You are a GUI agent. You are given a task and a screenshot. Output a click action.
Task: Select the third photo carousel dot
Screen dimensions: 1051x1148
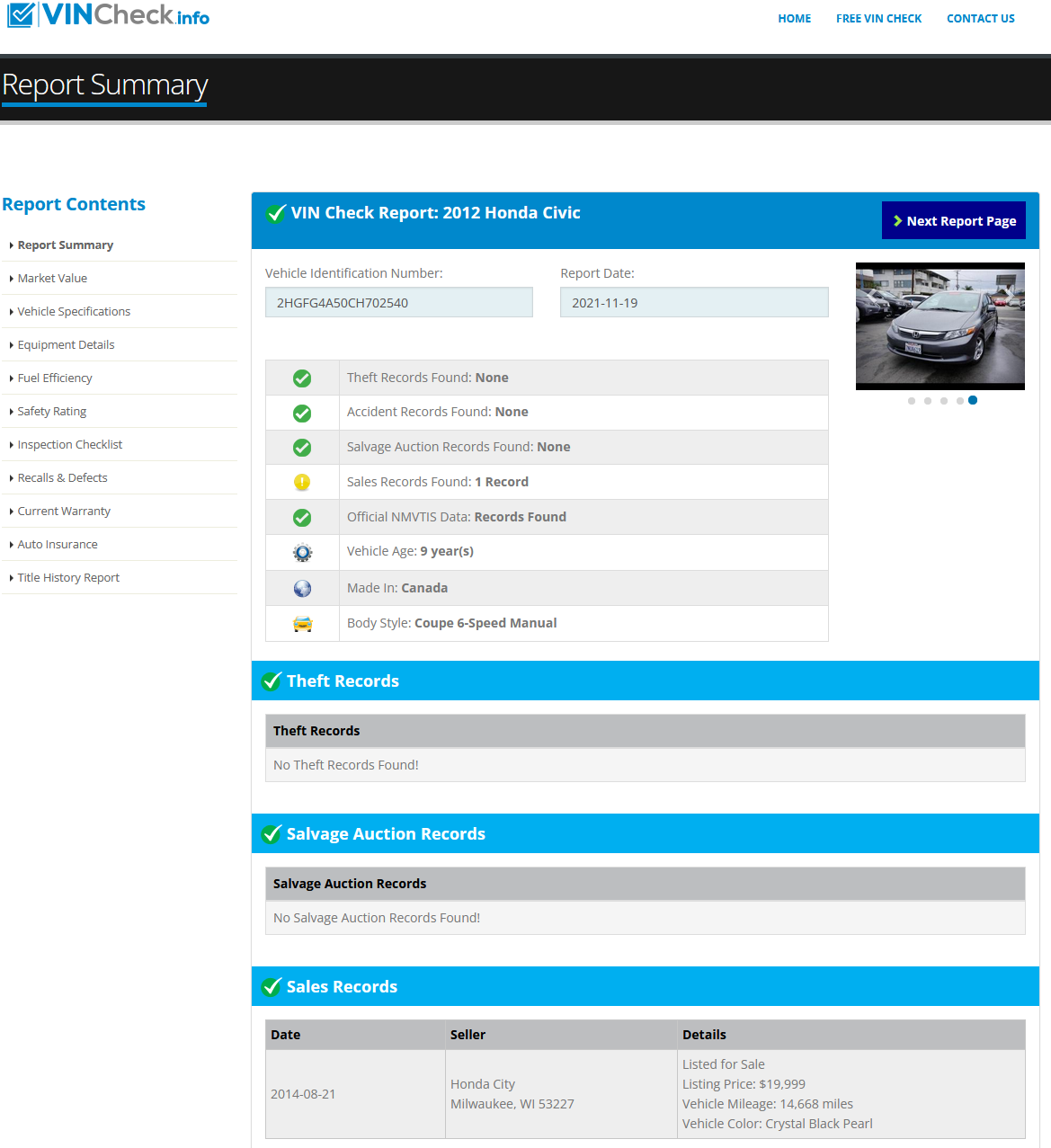pos(944,401)
